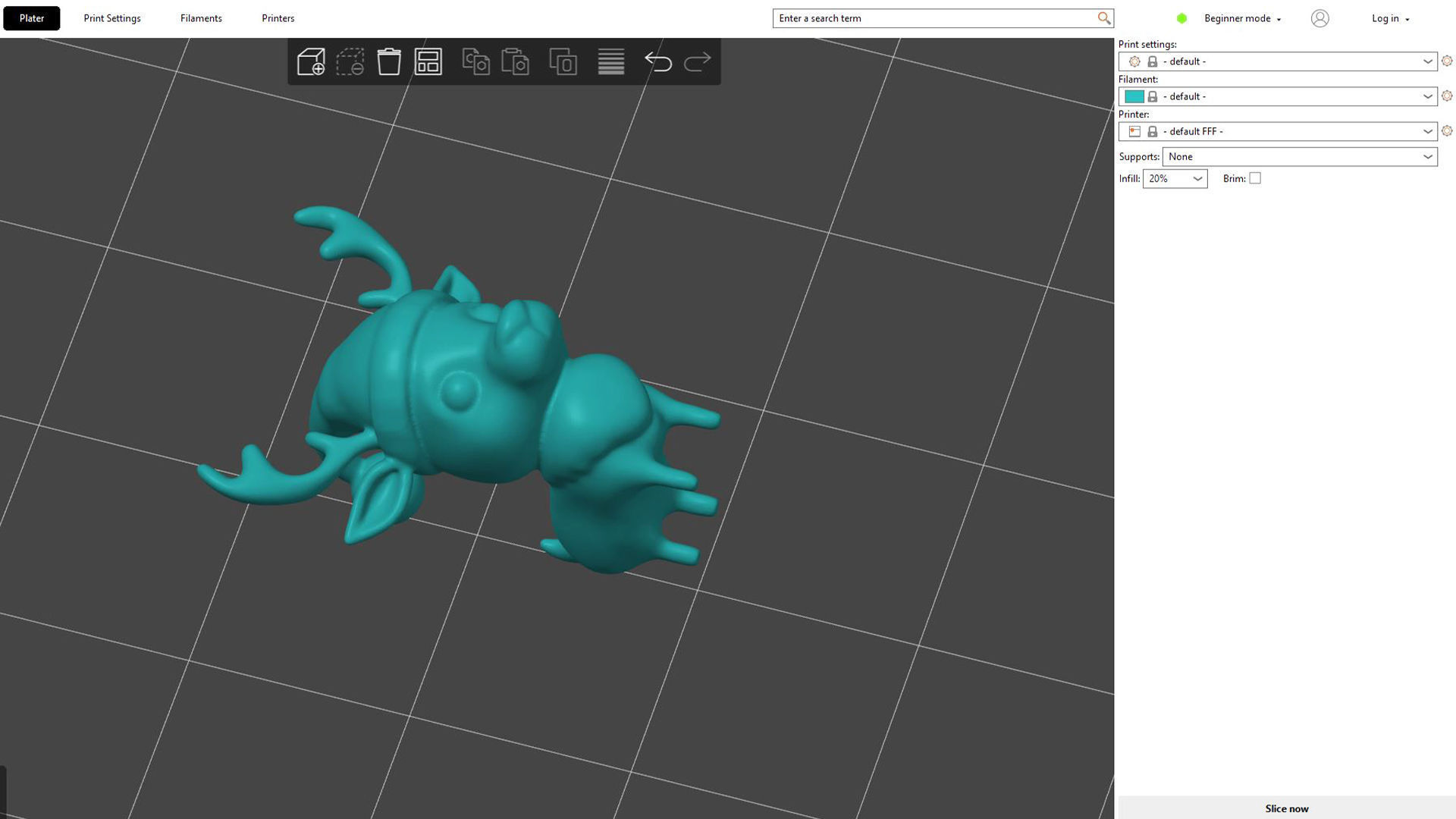Open the Filament preset dropdown
Image resolution: width=1456 pixels, height=819 pixels.
point(1278,96)
